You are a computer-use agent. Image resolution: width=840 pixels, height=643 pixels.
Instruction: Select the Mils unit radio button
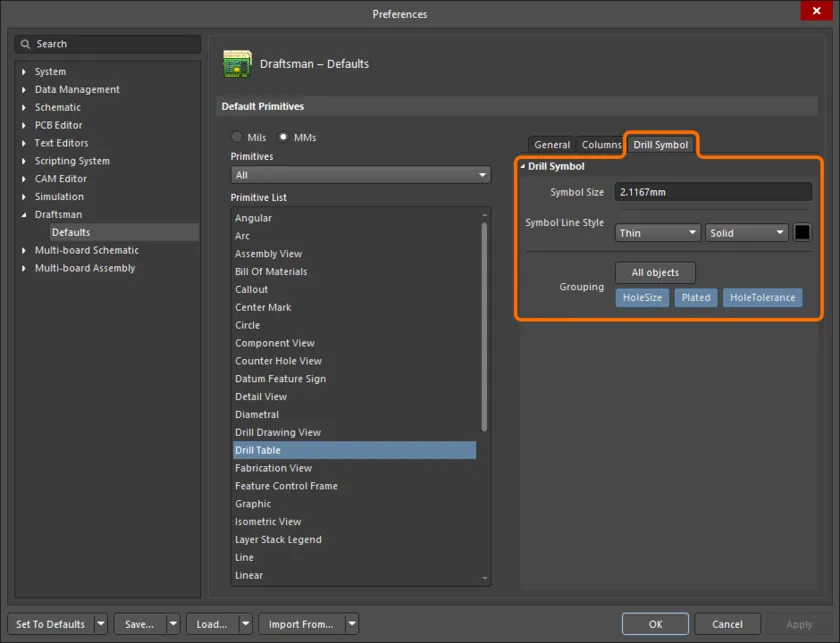coord(238,137)
